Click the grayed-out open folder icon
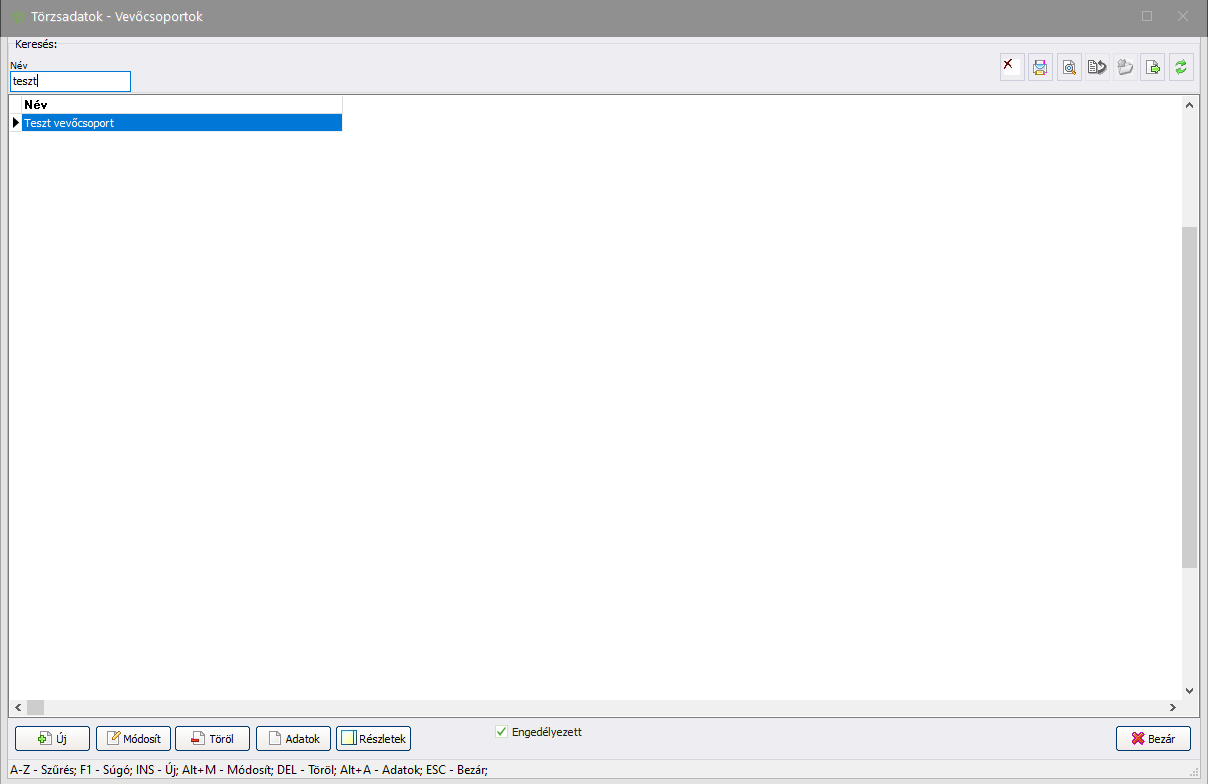Image resolution: width=1208 pixels, height=784 pixels. 1125,67
